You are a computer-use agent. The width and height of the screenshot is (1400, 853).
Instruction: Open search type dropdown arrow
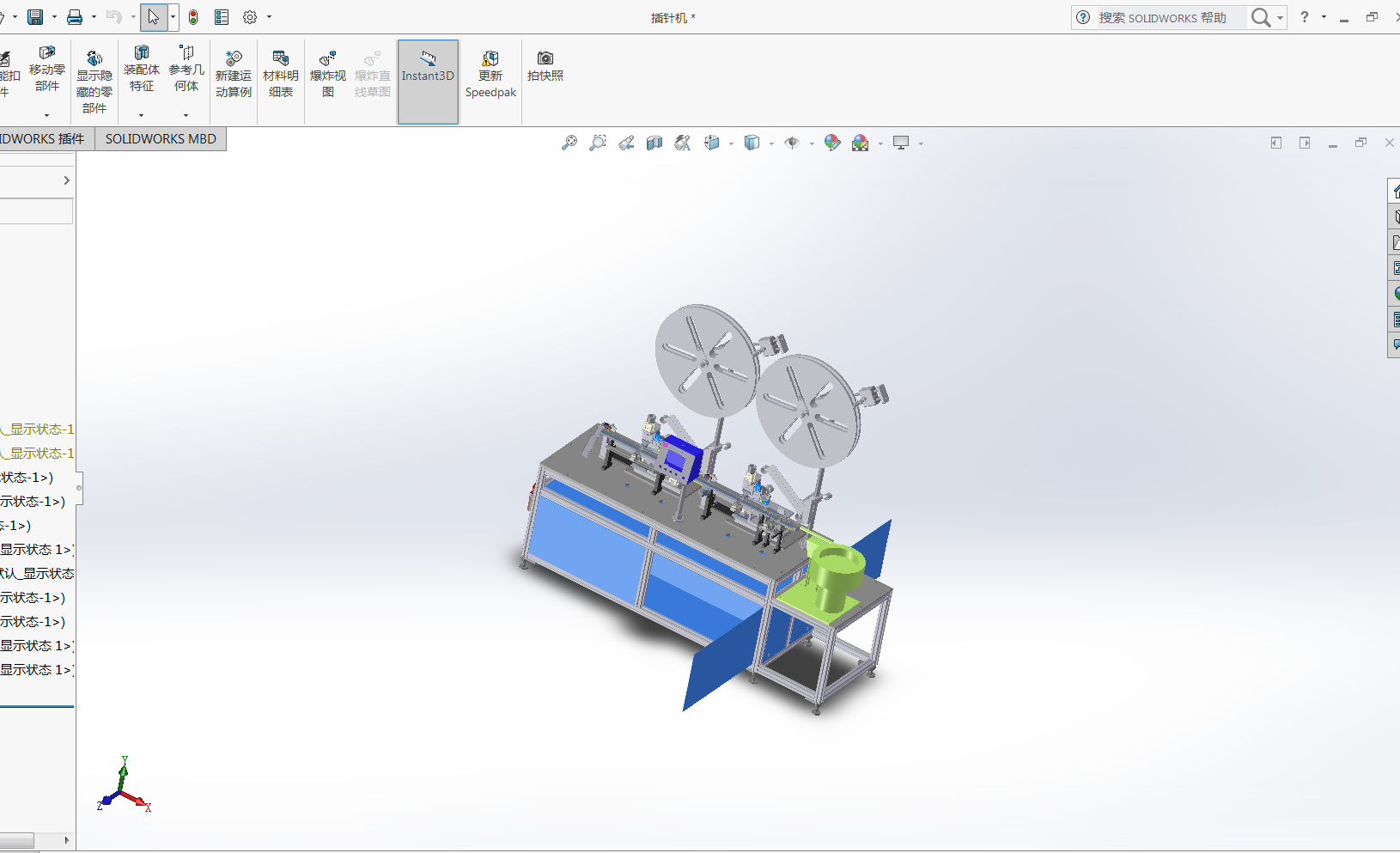[1280, 18]
